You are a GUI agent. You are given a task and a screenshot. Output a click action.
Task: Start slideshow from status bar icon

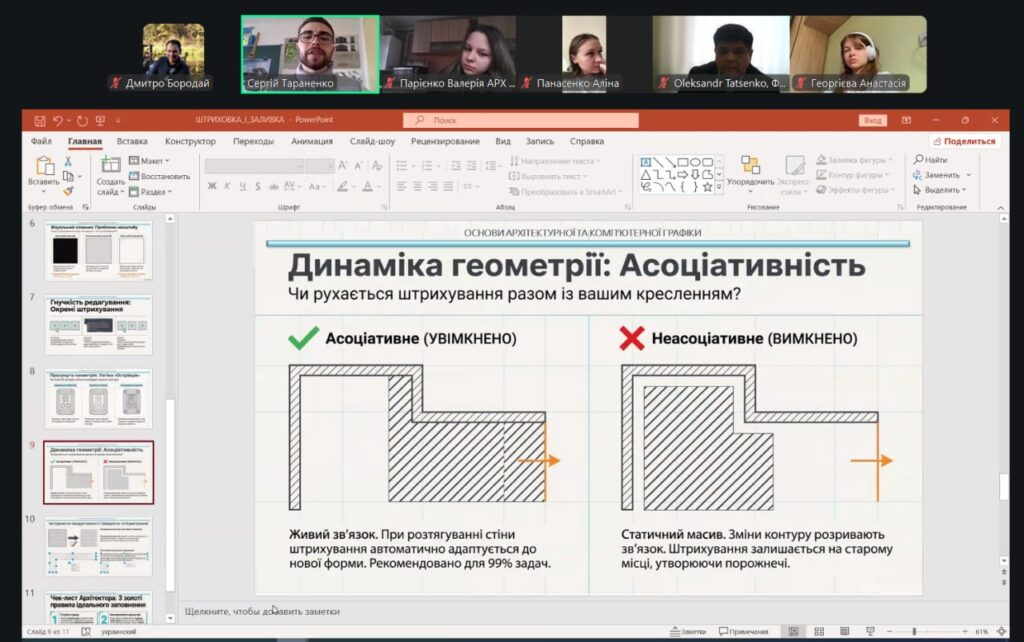872,632
